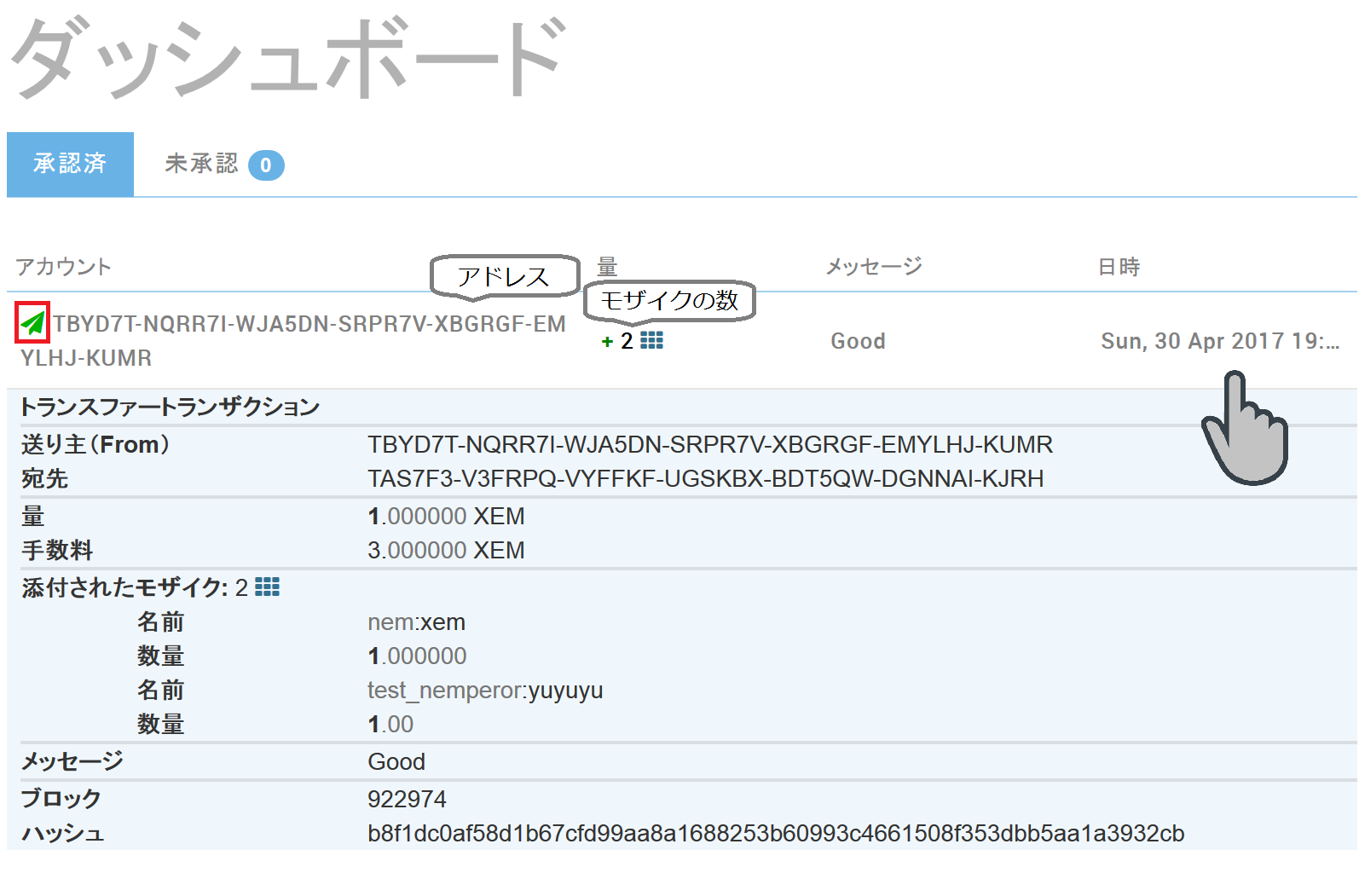Click the fee 3.000000 XEM
Screen dimensions: 1359x896
(446, 550)
